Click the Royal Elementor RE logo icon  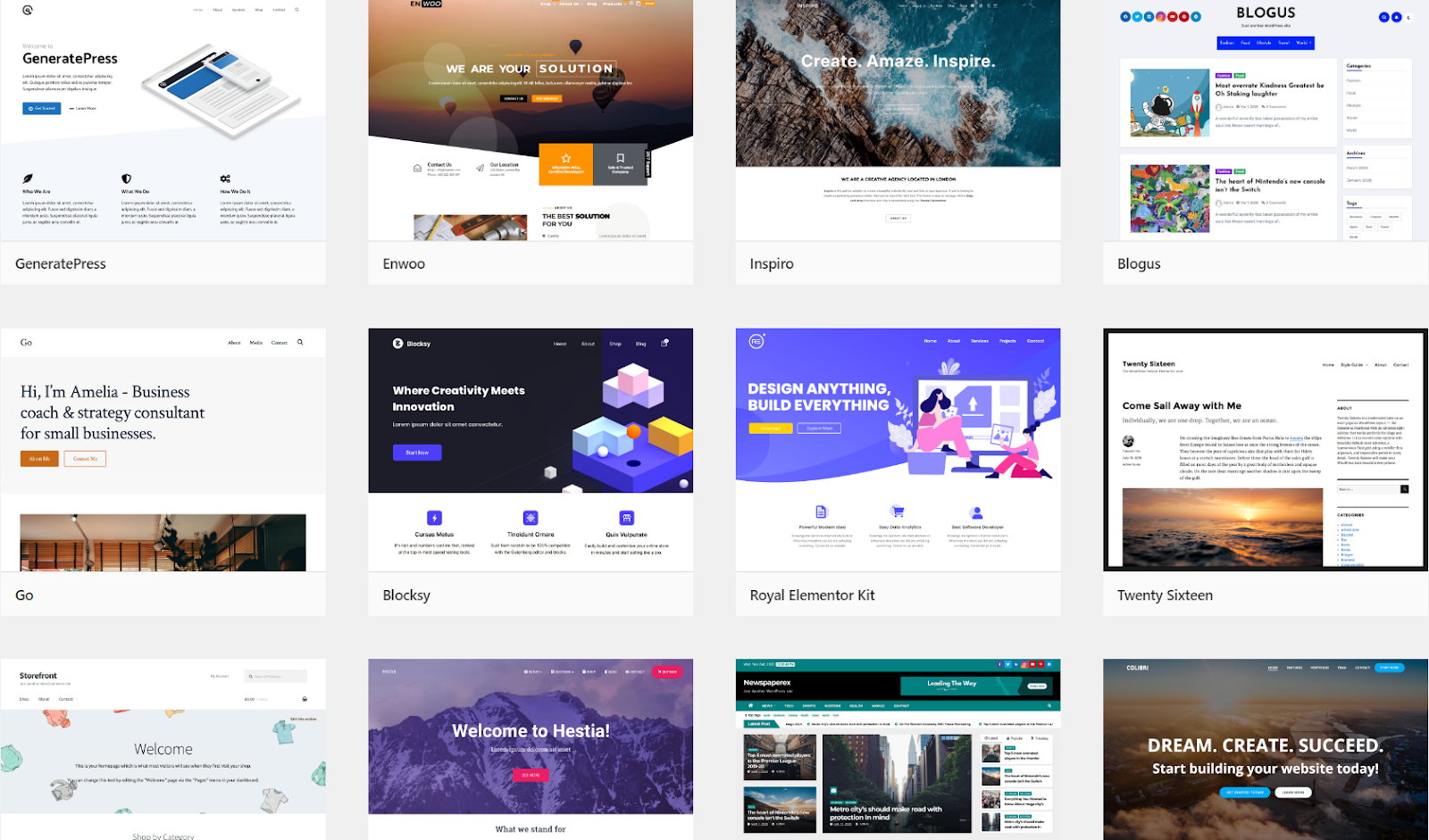pos(756,341)
